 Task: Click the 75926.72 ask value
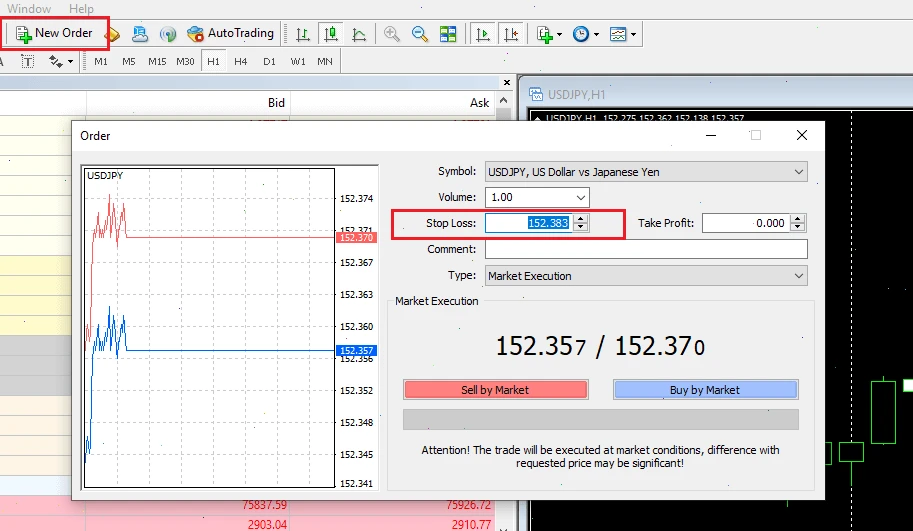point(468,505)
